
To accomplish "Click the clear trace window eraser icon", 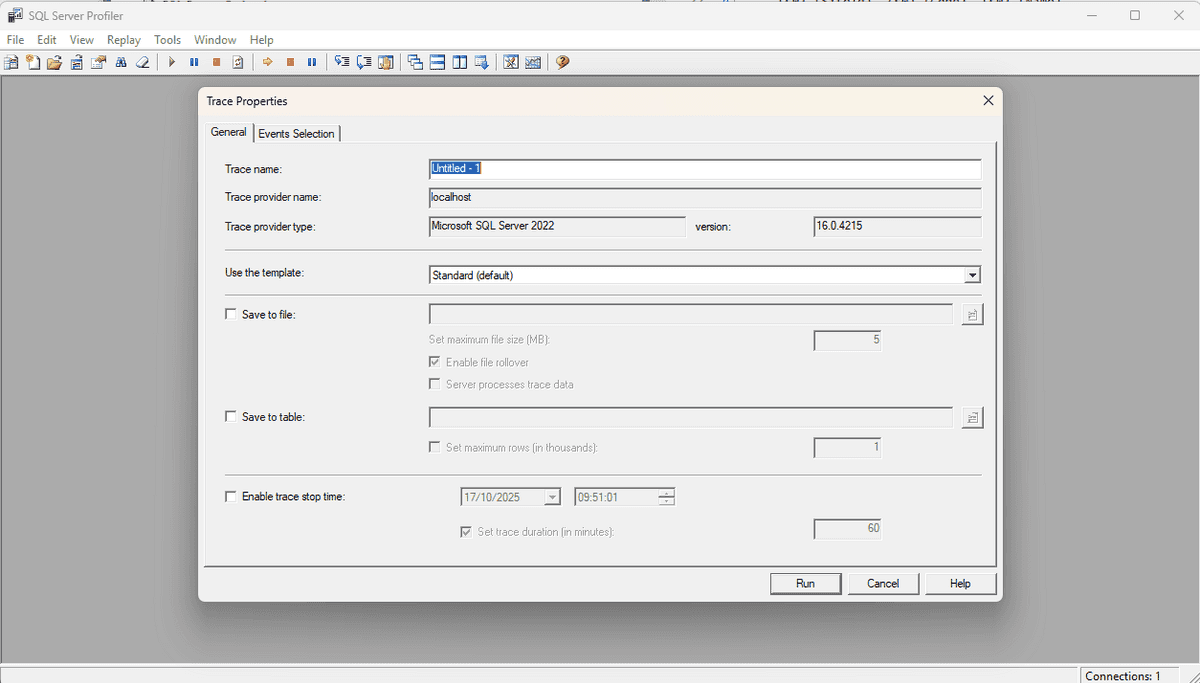I will click(x=142, y=61).
